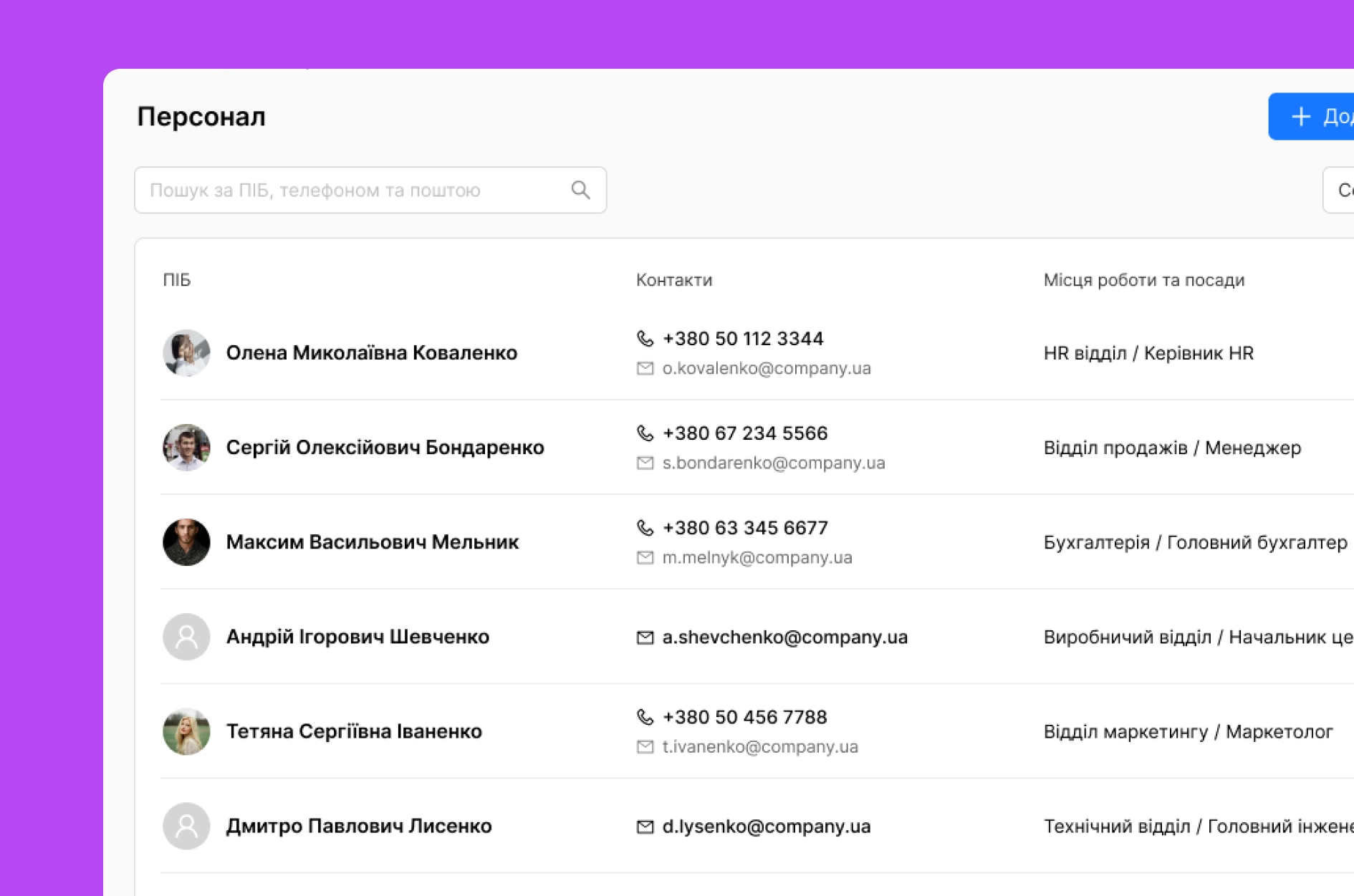
Task: Click the Контакти column header
Action: pyautogui.click(x=674, y=280)
